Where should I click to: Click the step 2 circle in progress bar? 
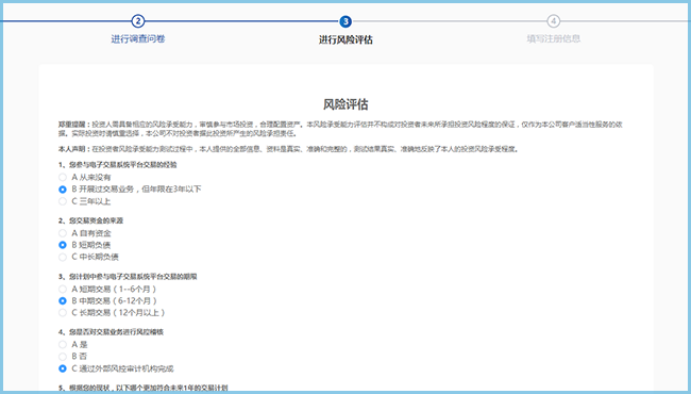[138, 21]
